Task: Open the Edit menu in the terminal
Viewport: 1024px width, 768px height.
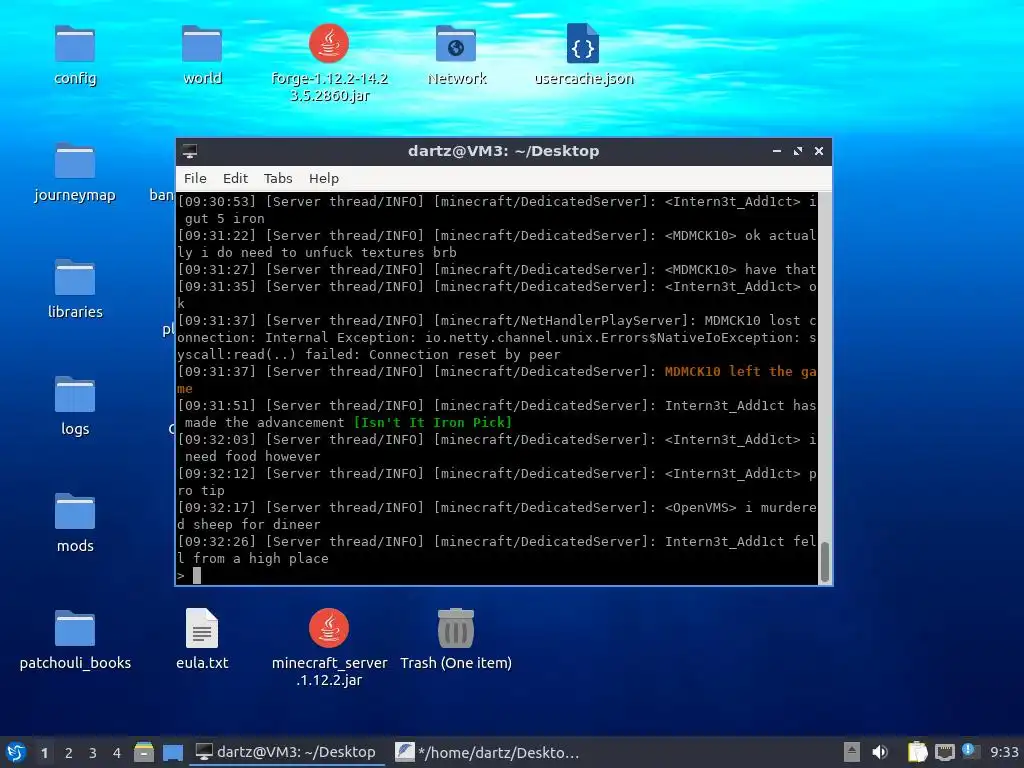Action: [235, 178]
